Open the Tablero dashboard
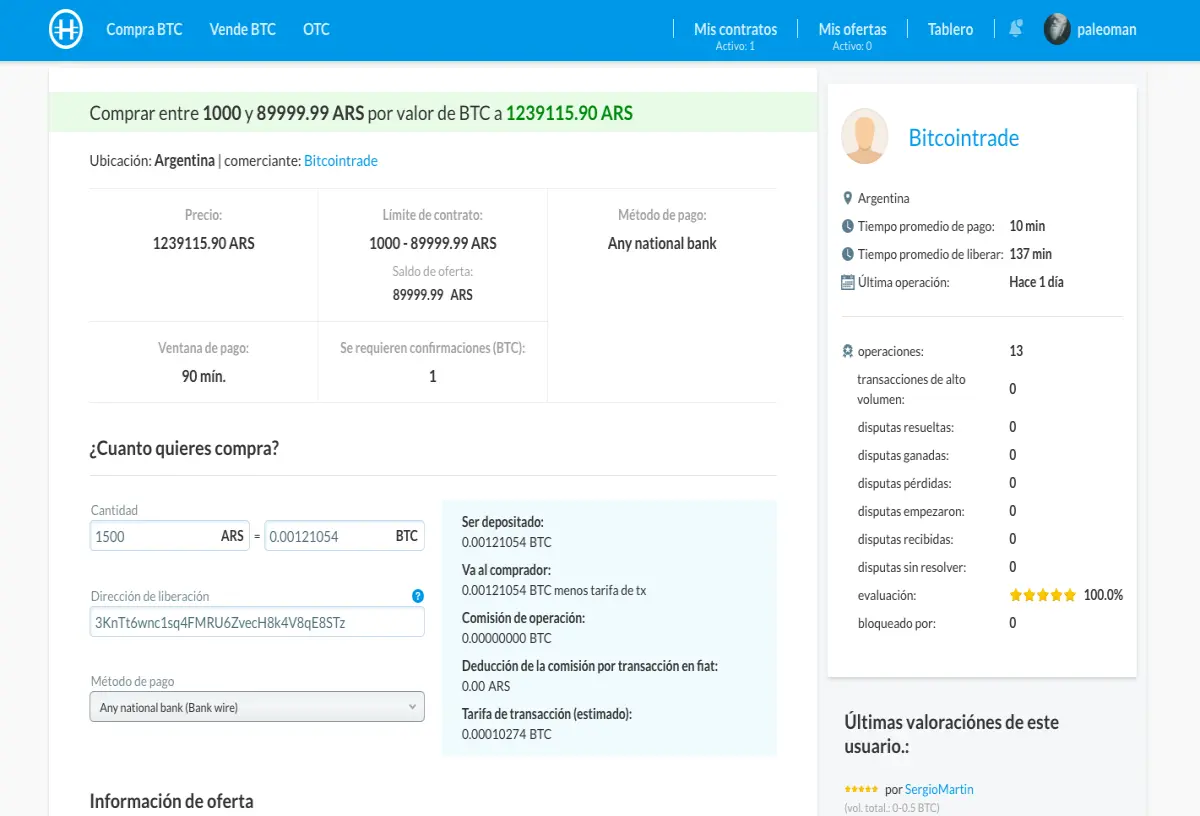The image size is (1200, 816). (x=950, y=29)
